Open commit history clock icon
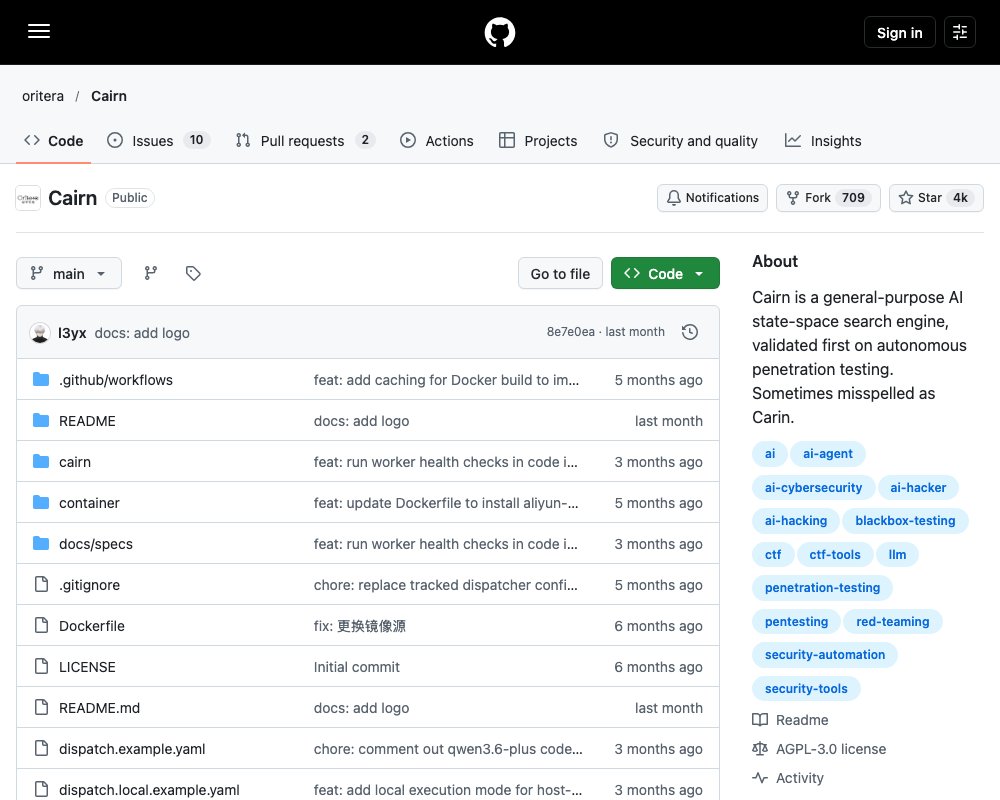 click(x=689, y=332)
